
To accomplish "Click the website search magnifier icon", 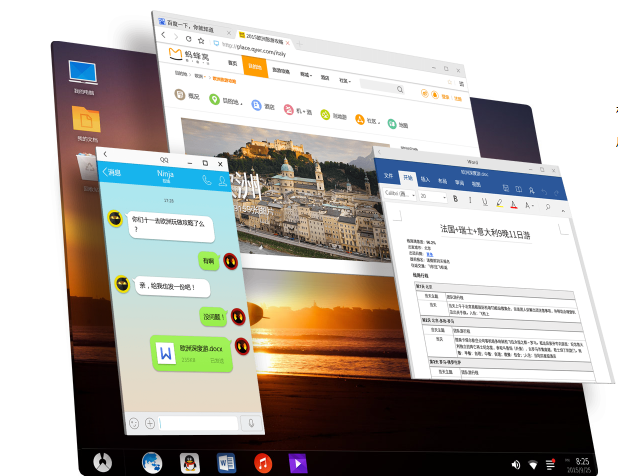I will click(400, 89).
